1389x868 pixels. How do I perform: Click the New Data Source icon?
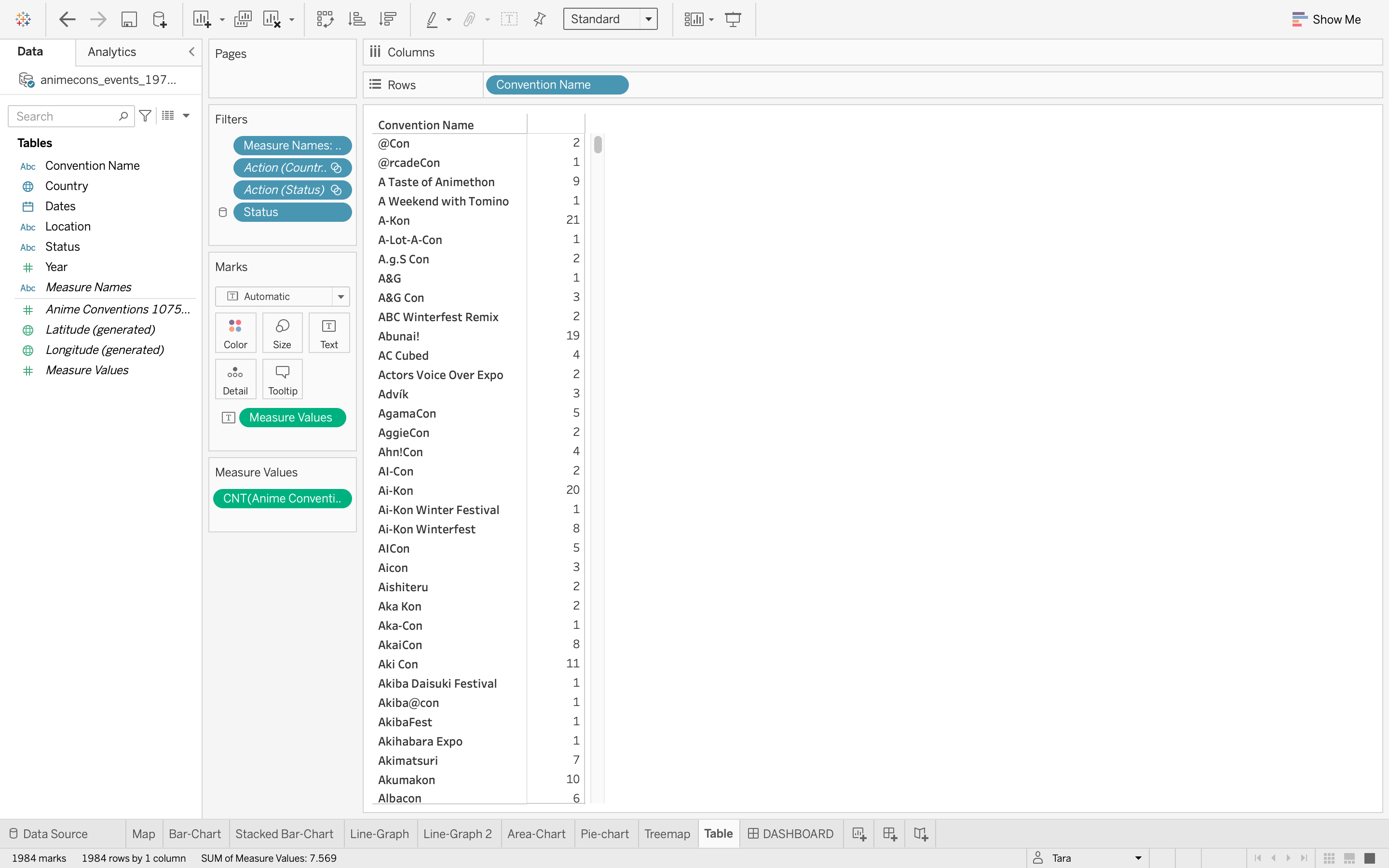(160, 19)
